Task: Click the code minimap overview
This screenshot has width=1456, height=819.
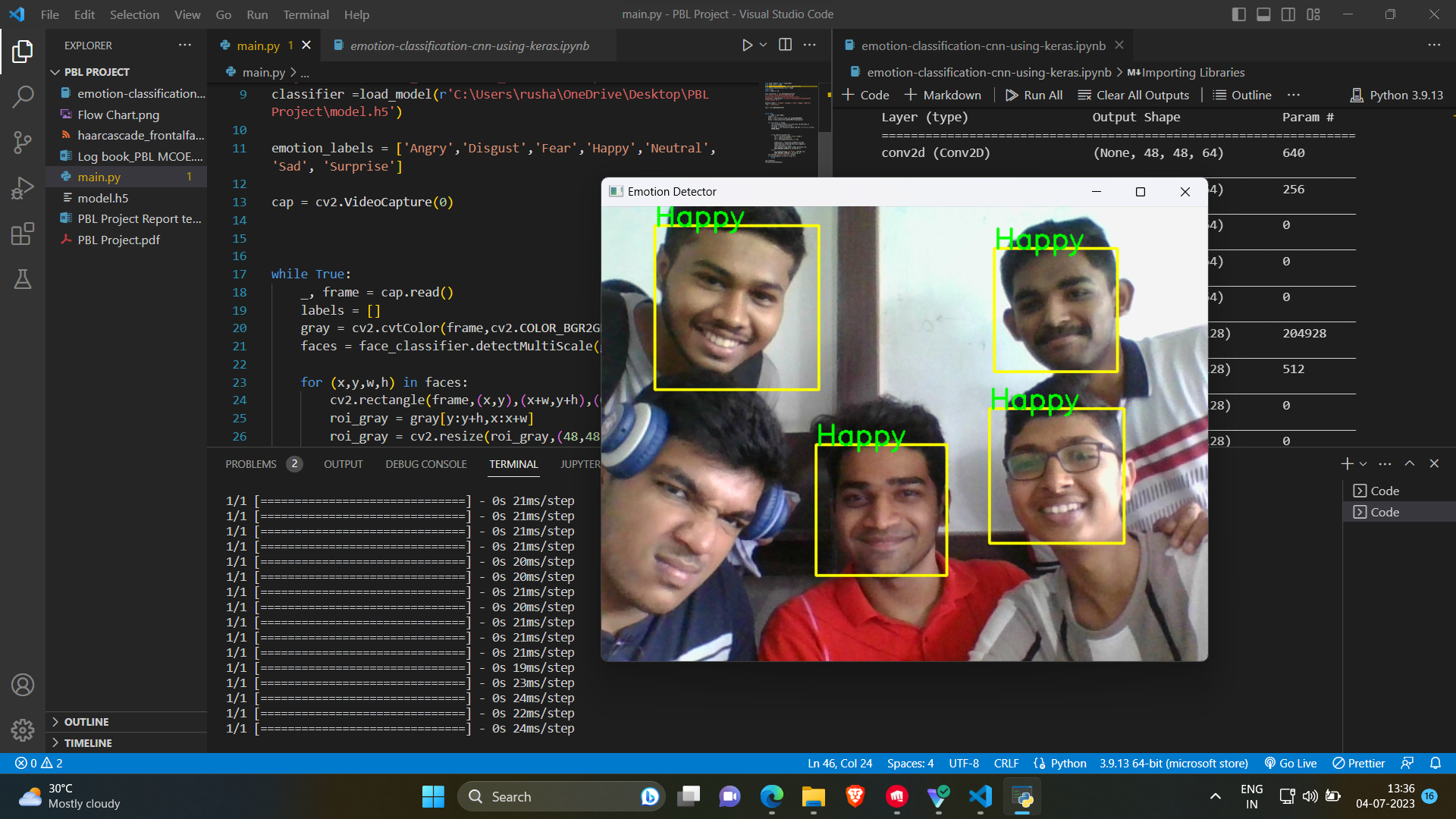Action: (x=789, y=123)
